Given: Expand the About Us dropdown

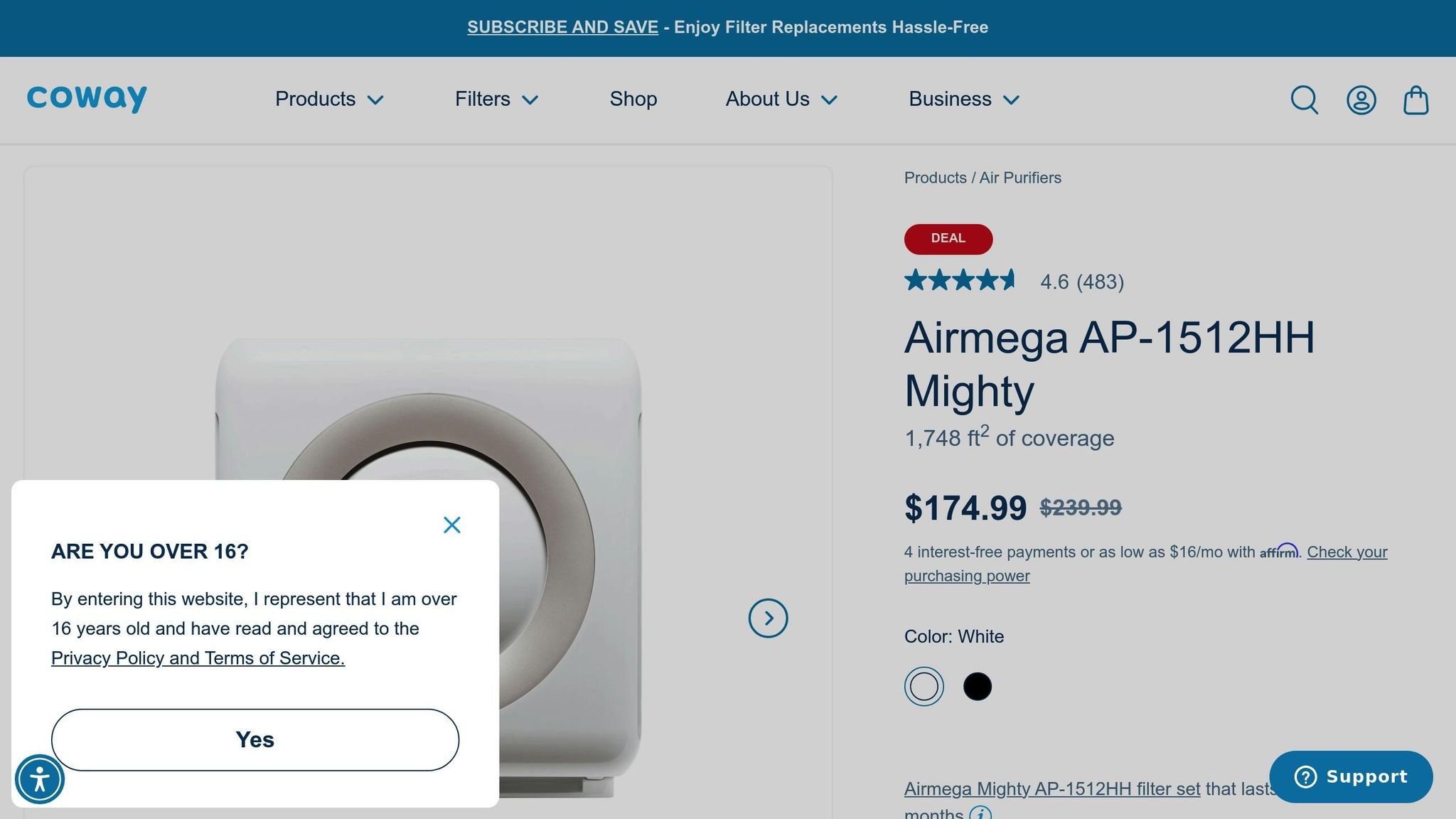Looking at the screenshot, I should [x=781, y=99].
